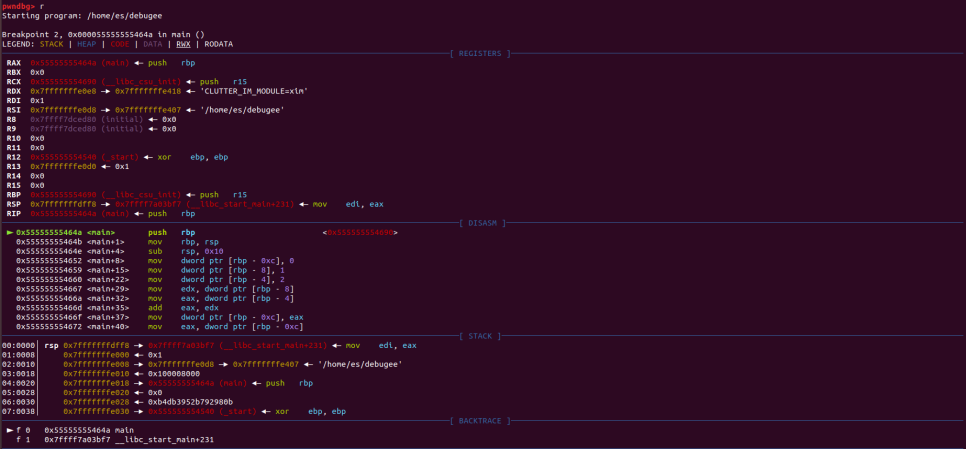Click 'HEAP' in the legend line

(87, 44)
